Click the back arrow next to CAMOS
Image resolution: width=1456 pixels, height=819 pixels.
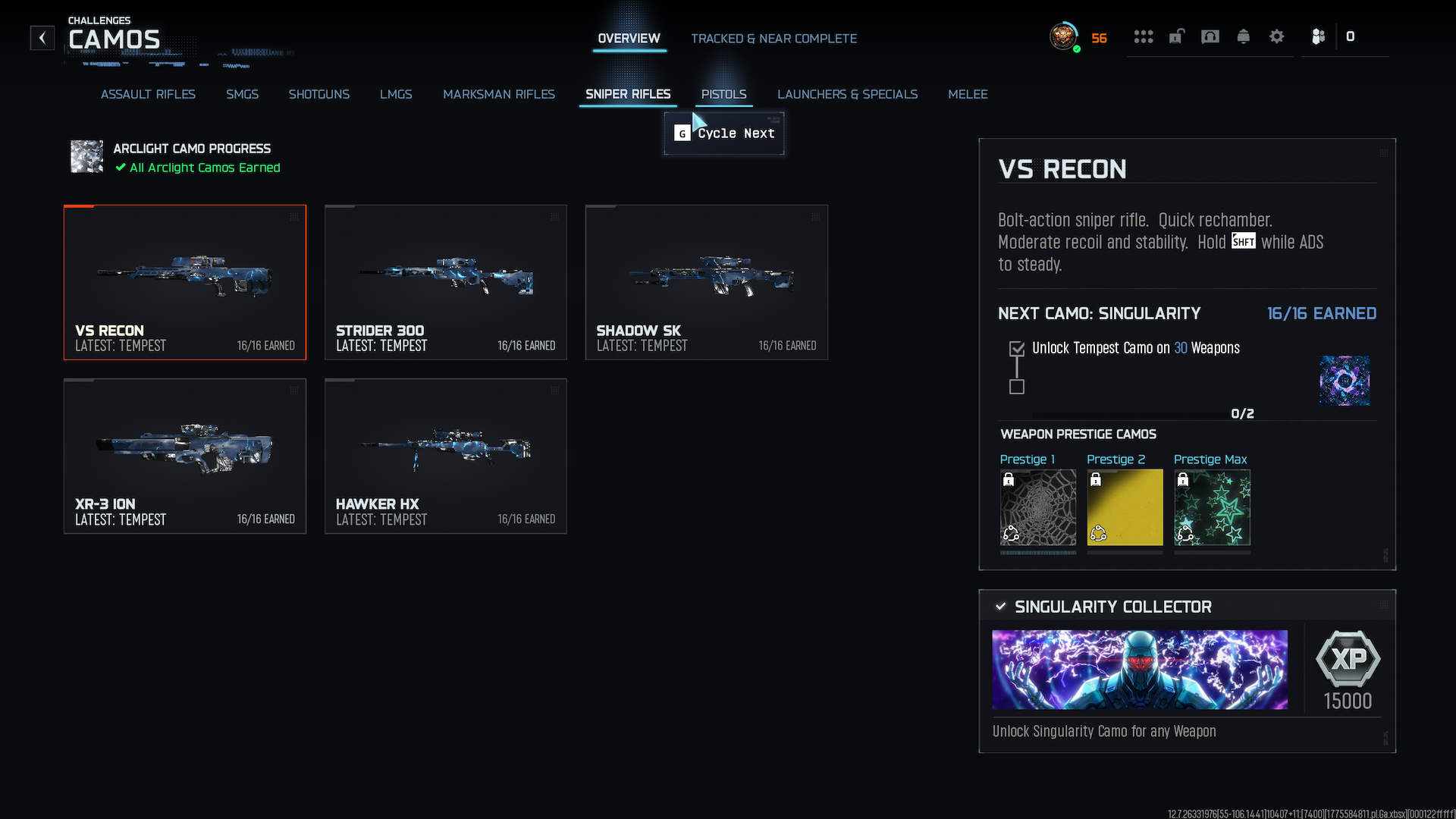pos(42,37)
